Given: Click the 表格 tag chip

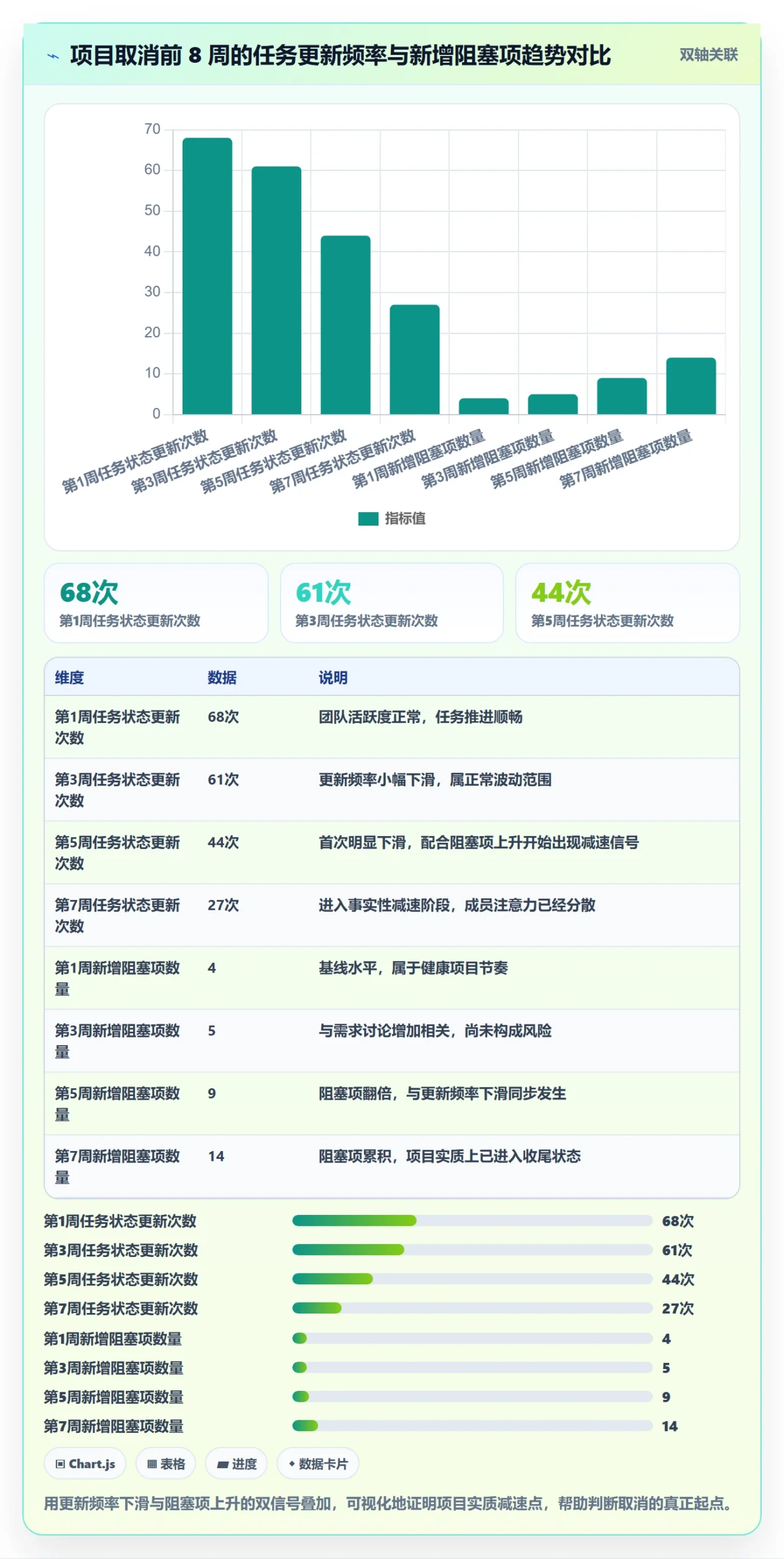Looking at the screenshot, I should point(166,1464).
